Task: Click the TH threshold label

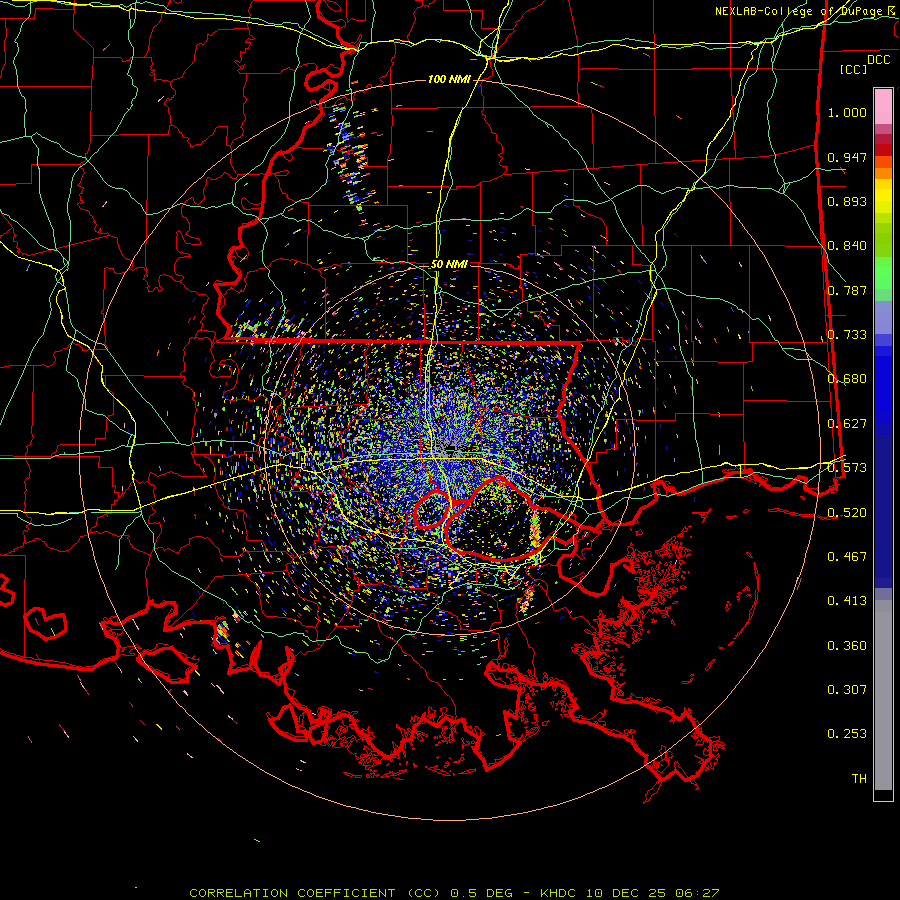Action: click(x=859, y=779)
